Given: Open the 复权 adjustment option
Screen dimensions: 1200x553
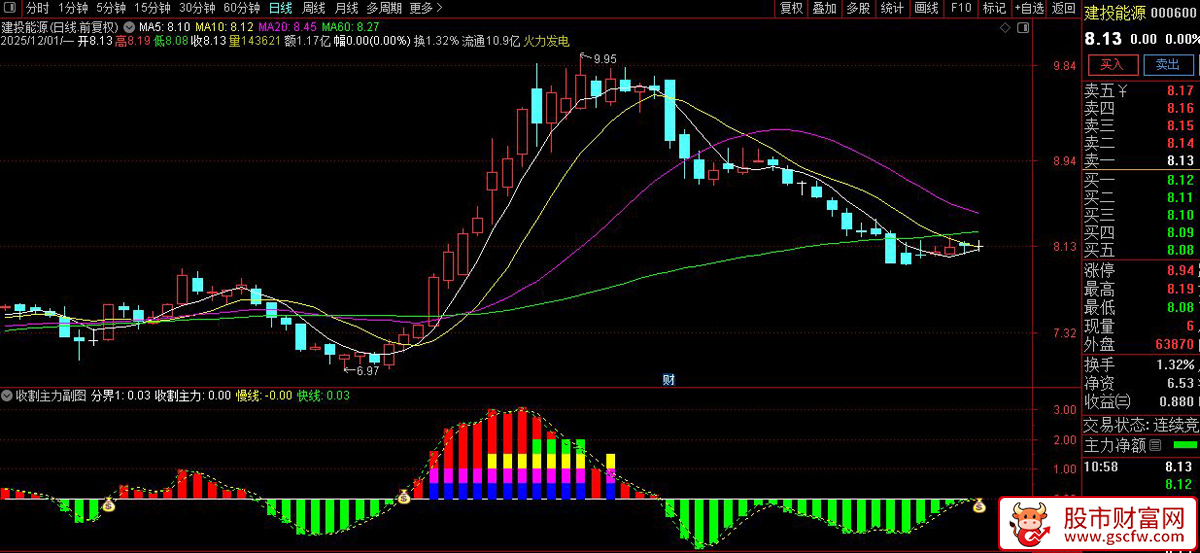Looking at the screenshot, I should pos(791,8).
